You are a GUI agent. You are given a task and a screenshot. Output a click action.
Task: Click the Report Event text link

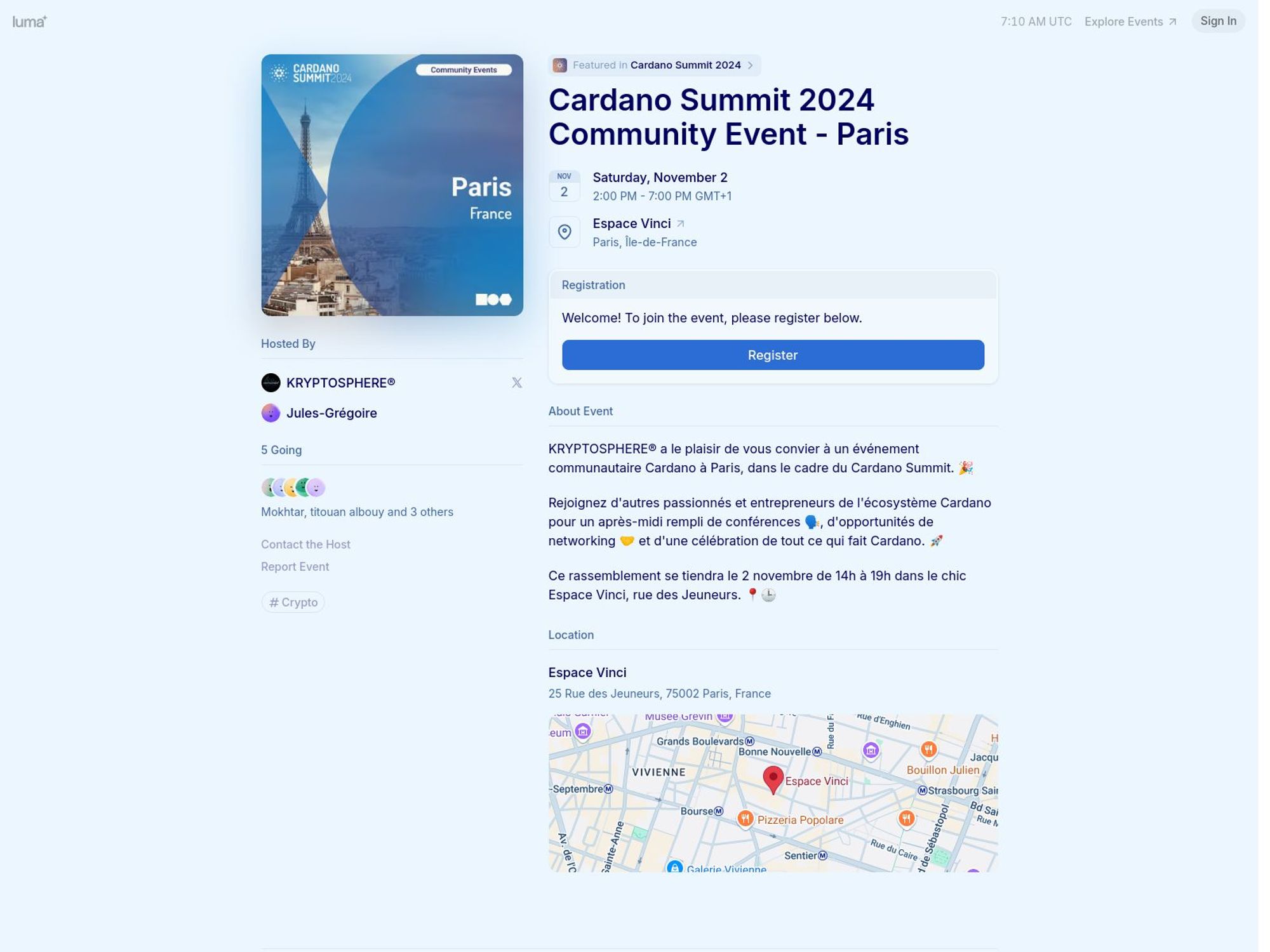click(295, 566)
